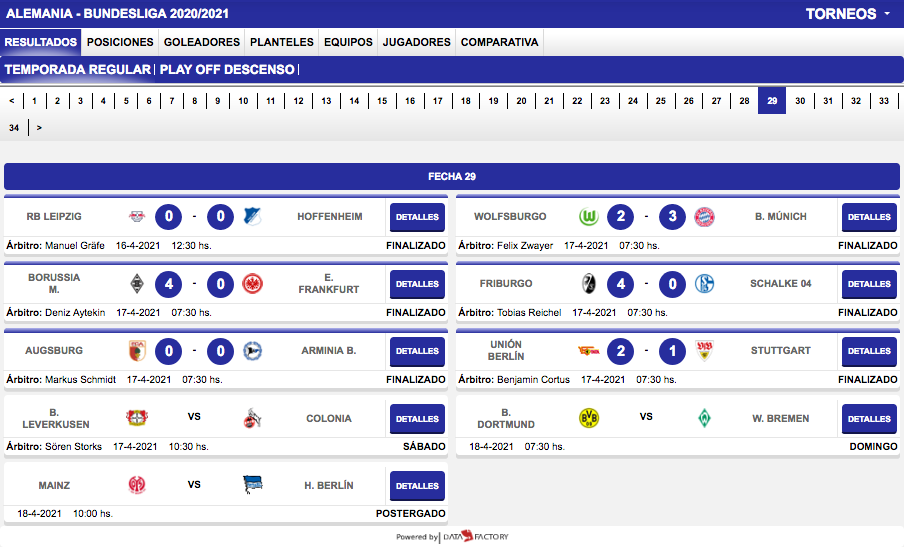Select matchday 5 in the pager
The image size is (904, 547).
coord(126,101)
